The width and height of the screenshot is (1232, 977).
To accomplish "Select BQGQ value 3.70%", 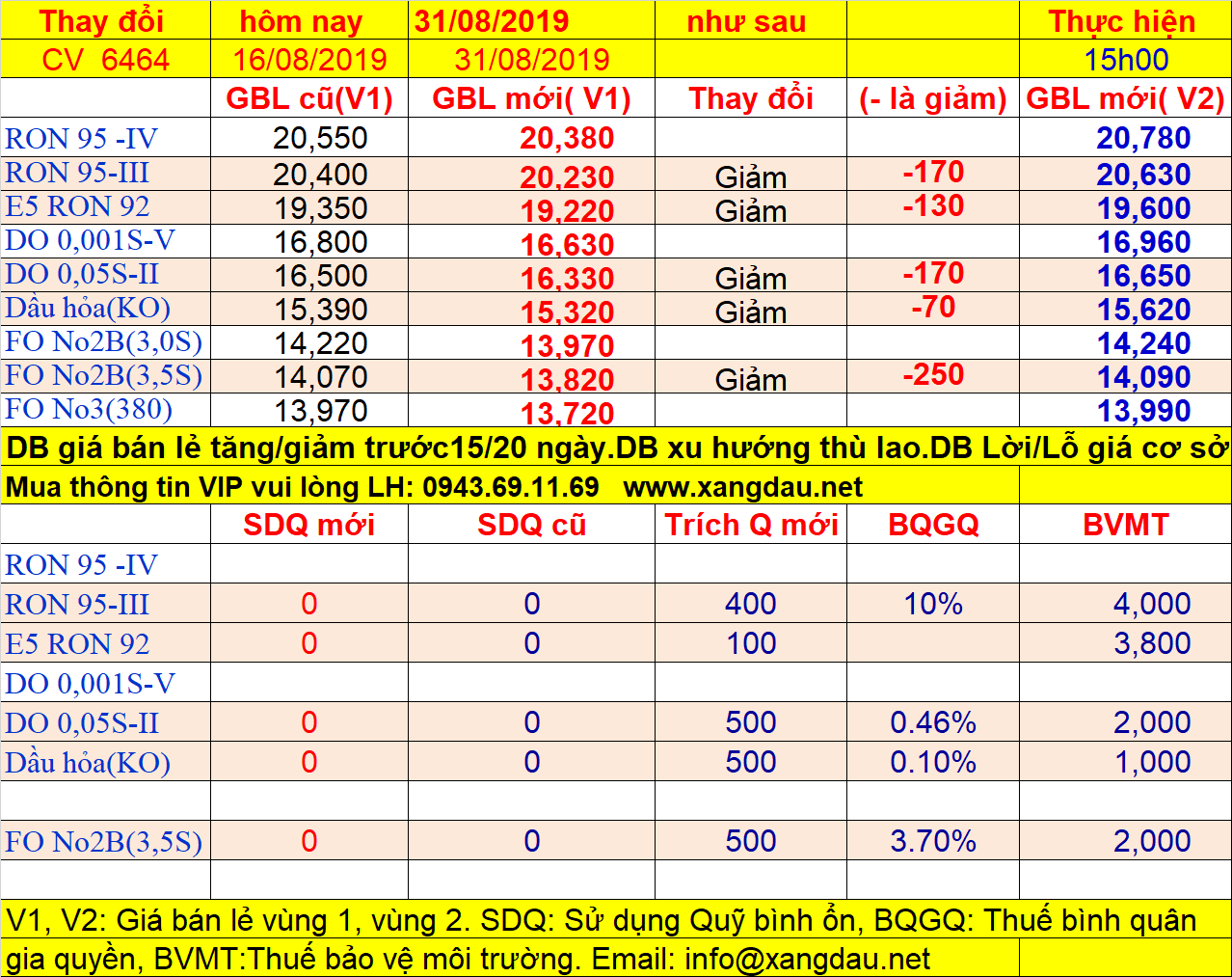I will [933, 841].
